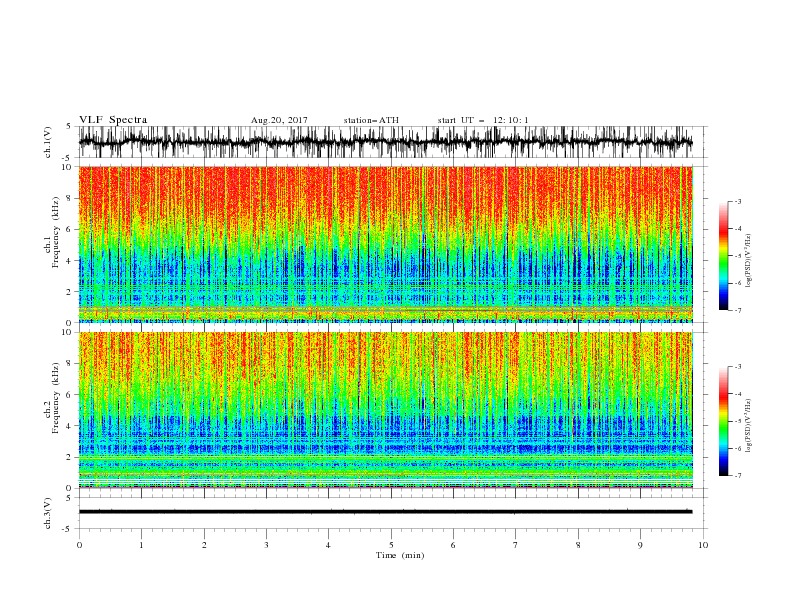792x612 pixels.
Task: Click the time axis tick label '5'
Action: click(x=391, y=545)
